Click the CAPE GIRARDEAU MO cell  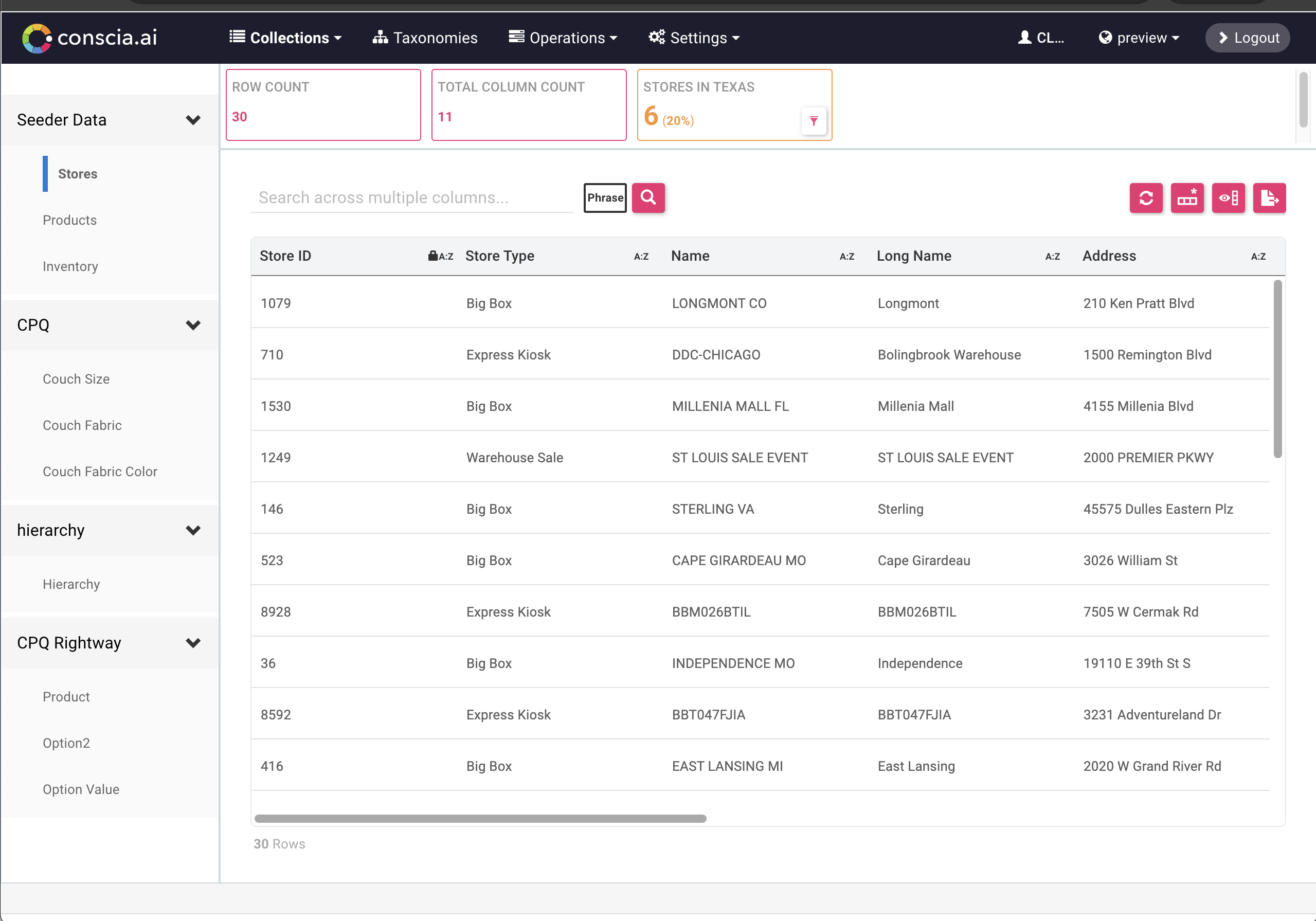coord(739,561)
